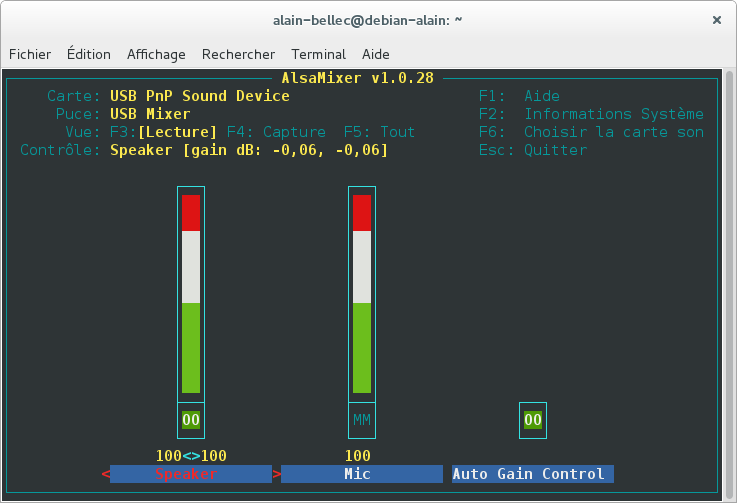Select the Speaker control label
The image size is (737, 503).
[191, 474]
